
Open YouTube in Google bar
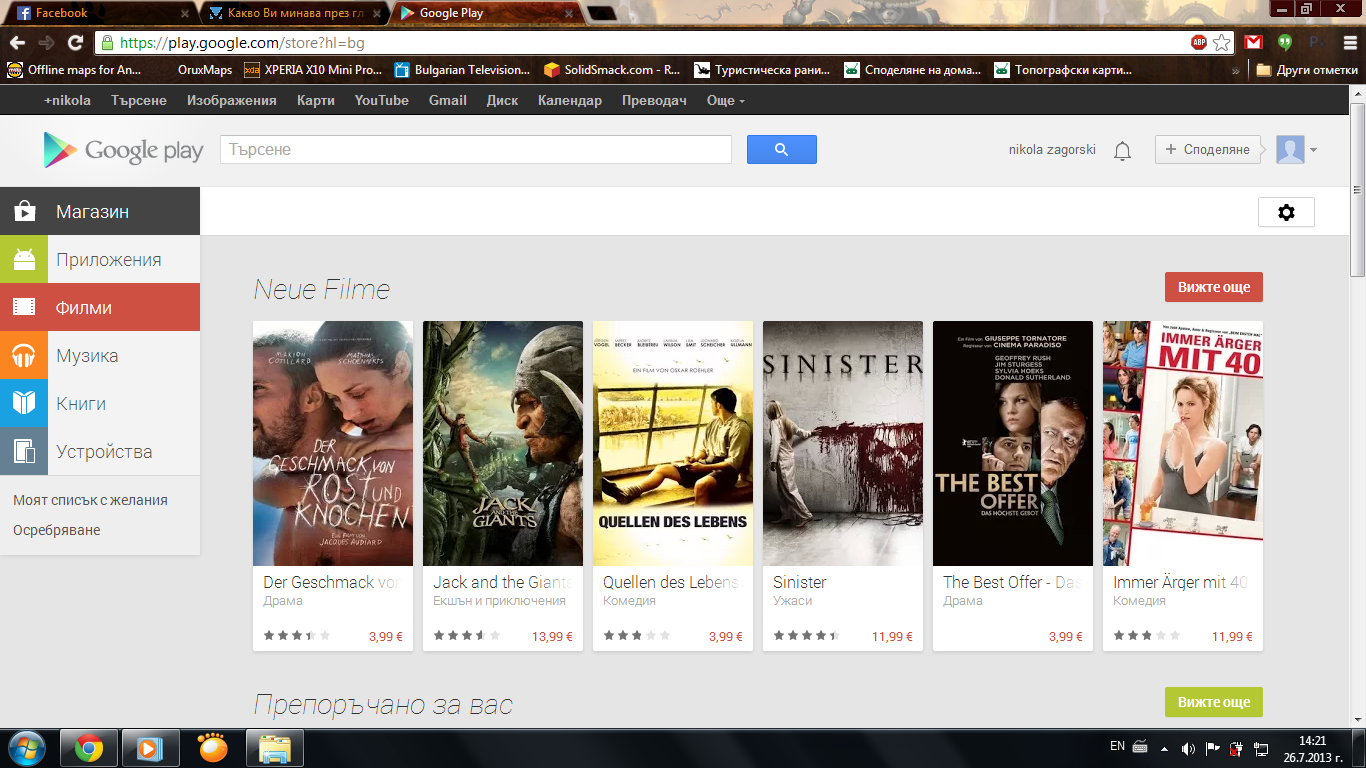point(382,100)
